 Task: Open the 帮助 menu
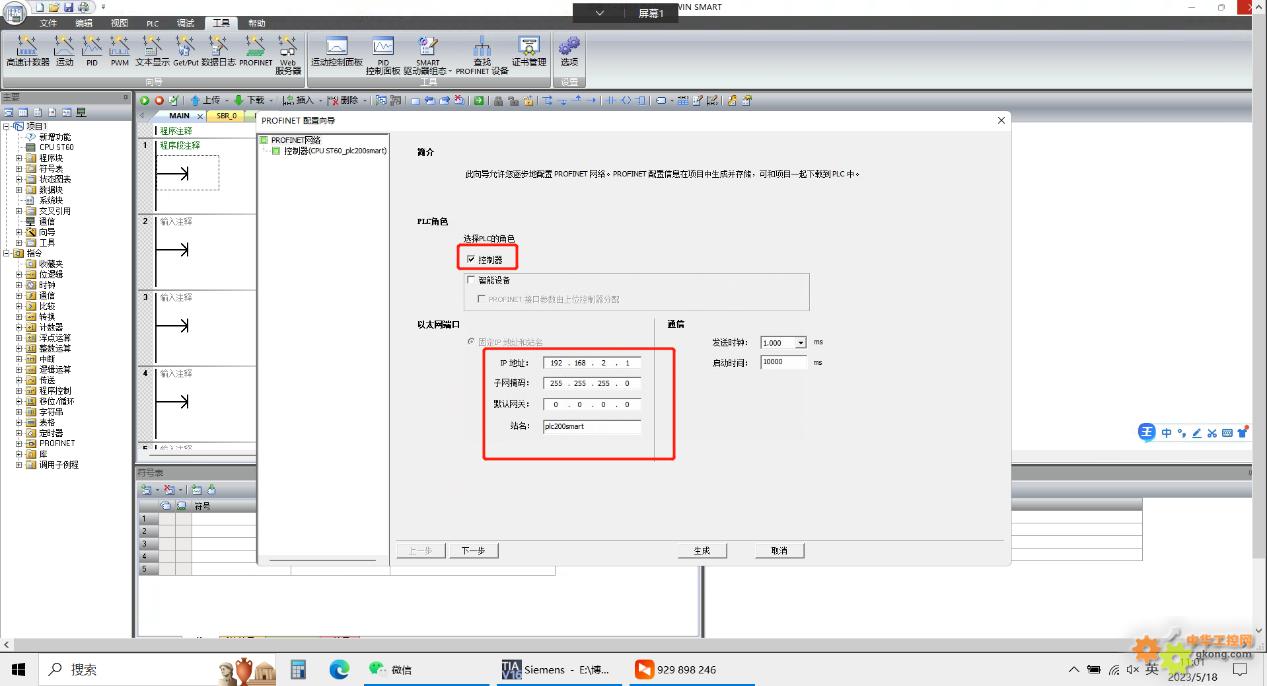coord(257,23)
